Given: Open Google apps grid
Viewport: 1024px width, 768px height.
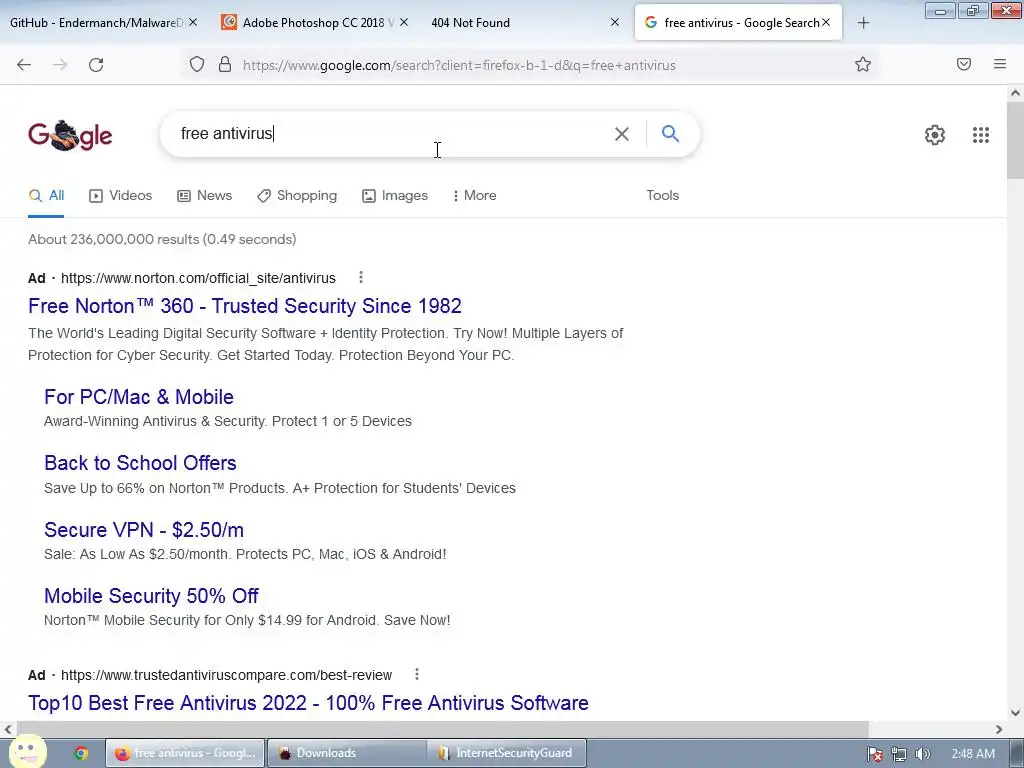Looking at the screenshot, I should pyautogui.click(x=981, y=135).
